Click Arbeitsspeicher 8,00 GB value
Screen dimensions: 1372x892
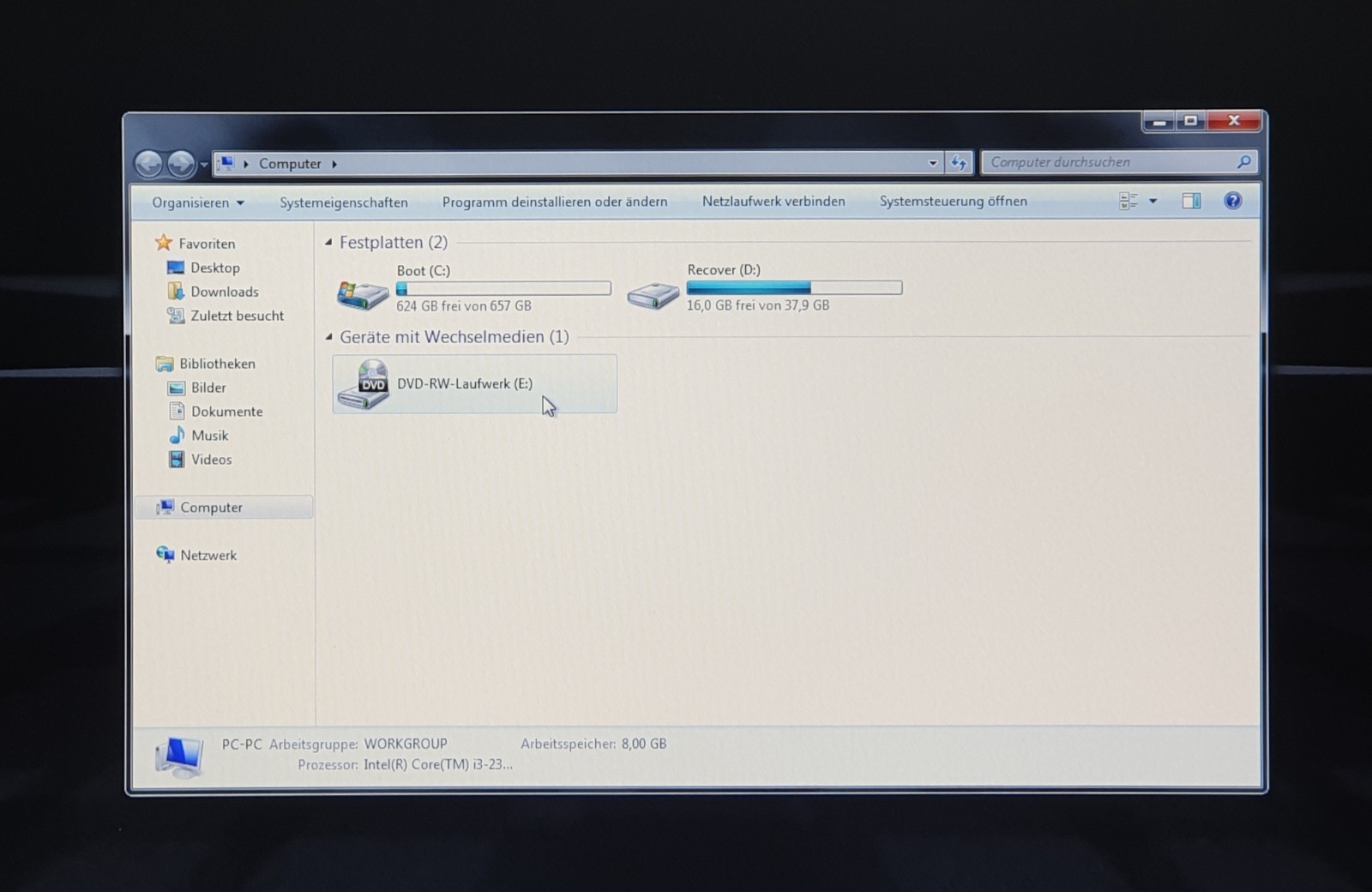644,744
